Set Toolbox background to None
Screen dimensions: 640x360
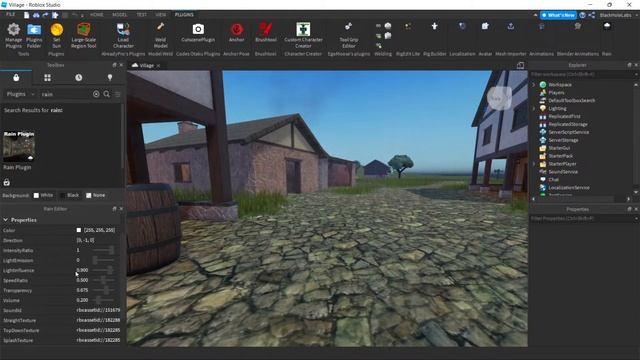tap(96, 196)
